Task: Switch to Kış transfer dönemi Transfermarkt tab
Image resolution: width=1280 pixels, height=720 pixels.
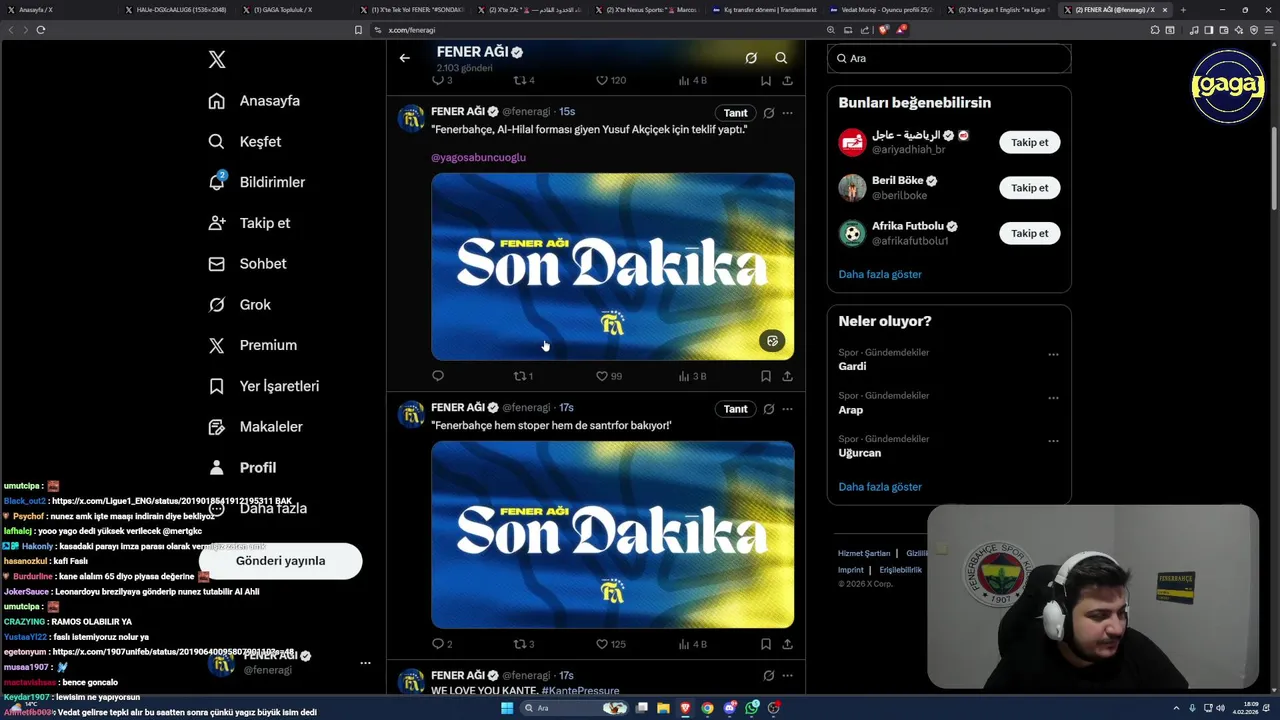Action: pyautogui.click(x=765, y=9)
